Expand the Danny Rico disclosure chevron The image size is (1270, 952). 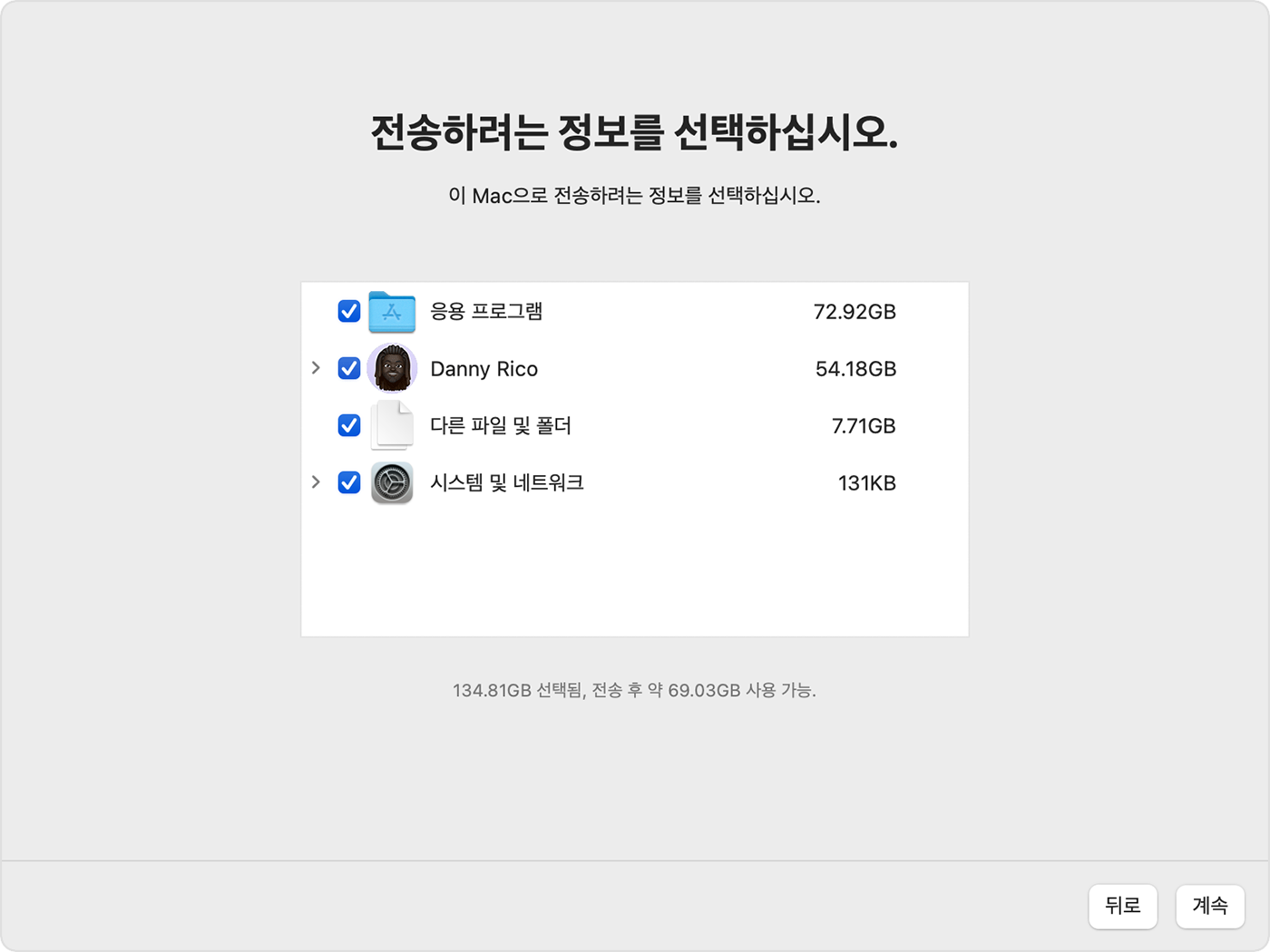point(316,368)
